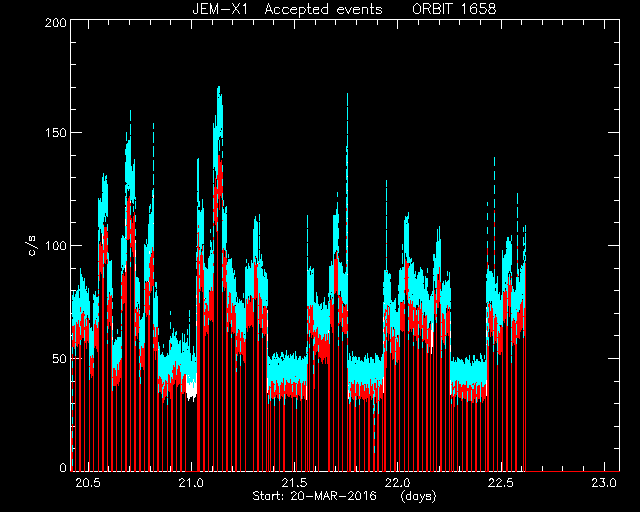Click the plot title 'JEM-X1 Accepted events'
Image resolution: width=640 pixels, height=512 pixels.
[287, 9]
